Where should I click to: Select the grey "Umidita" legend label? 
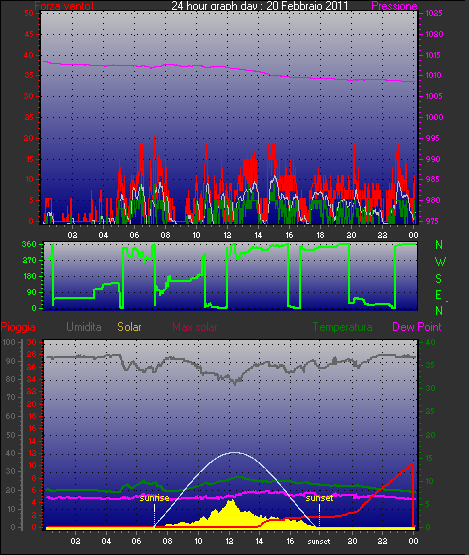coord(84,327)
